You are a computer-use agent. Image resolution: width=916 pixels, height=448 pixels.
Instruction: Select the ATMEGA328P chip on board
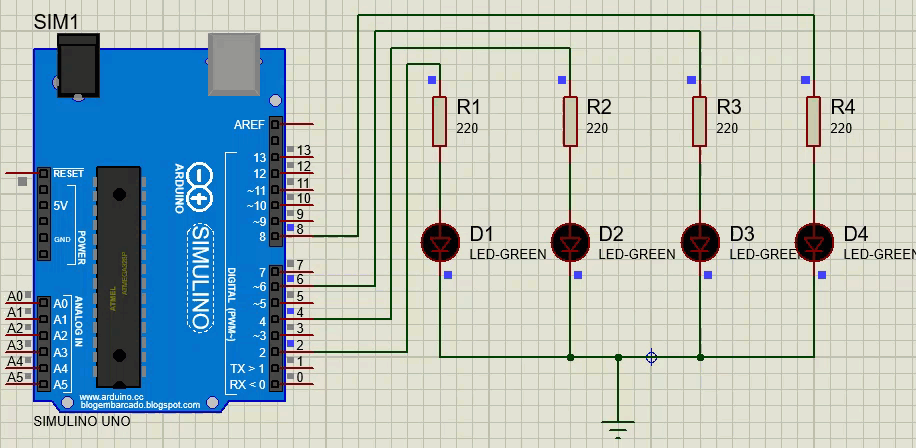pyautogui.click(x=119, y=277)
